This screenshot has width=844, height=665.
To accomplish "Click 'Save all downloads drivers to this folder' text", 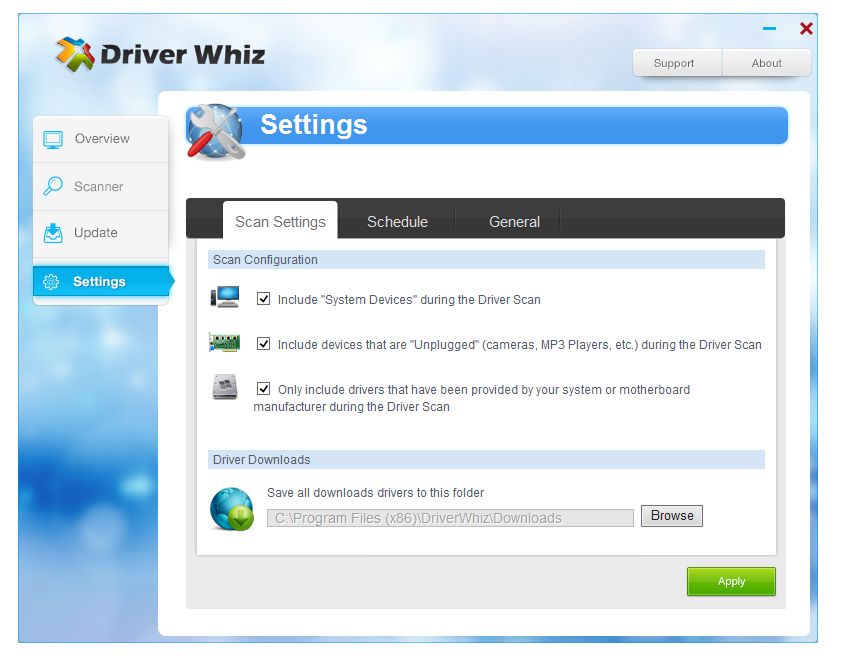I will pos(375,493).
